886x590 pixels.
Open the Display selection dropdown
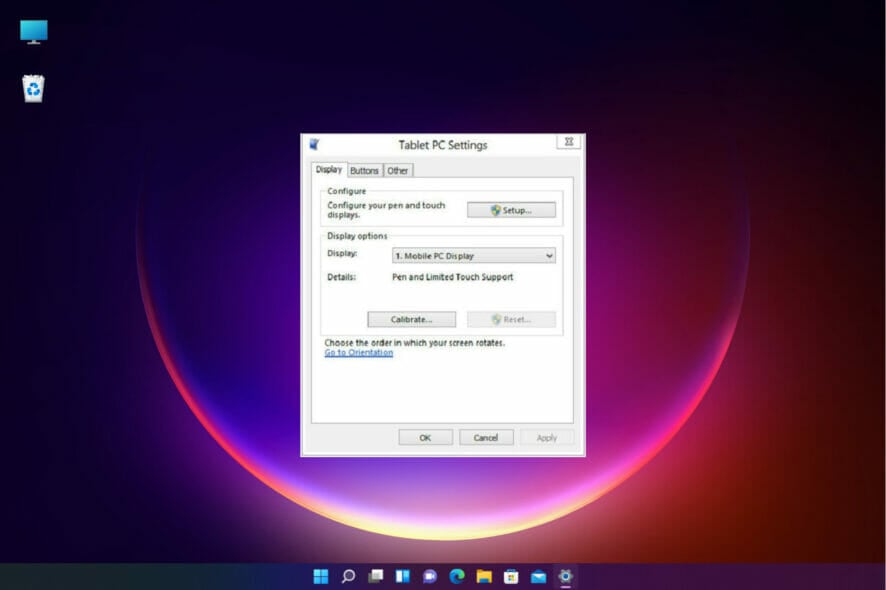pyautogui.click(x=547, y=255)
